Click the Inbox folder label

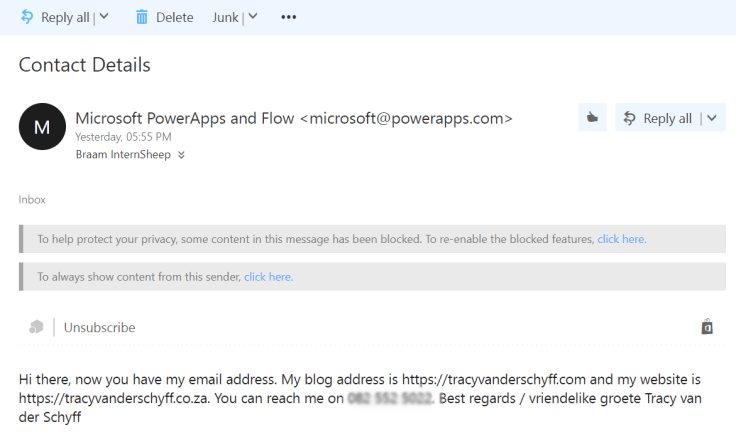(32, 199)
